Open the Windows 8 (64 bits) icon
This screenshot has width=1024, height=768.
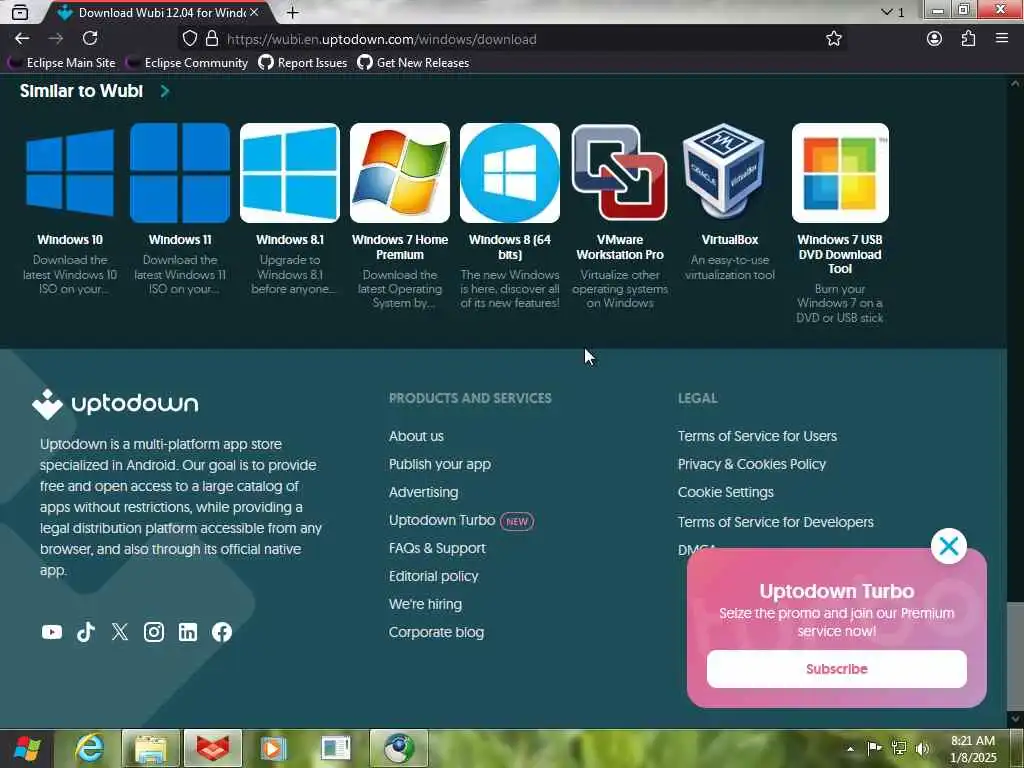[509, 173]
